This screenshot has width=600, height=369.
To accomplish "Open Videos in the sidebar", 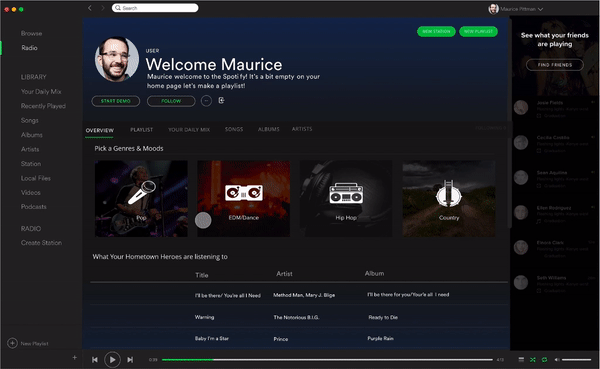I will coord(31,193).
